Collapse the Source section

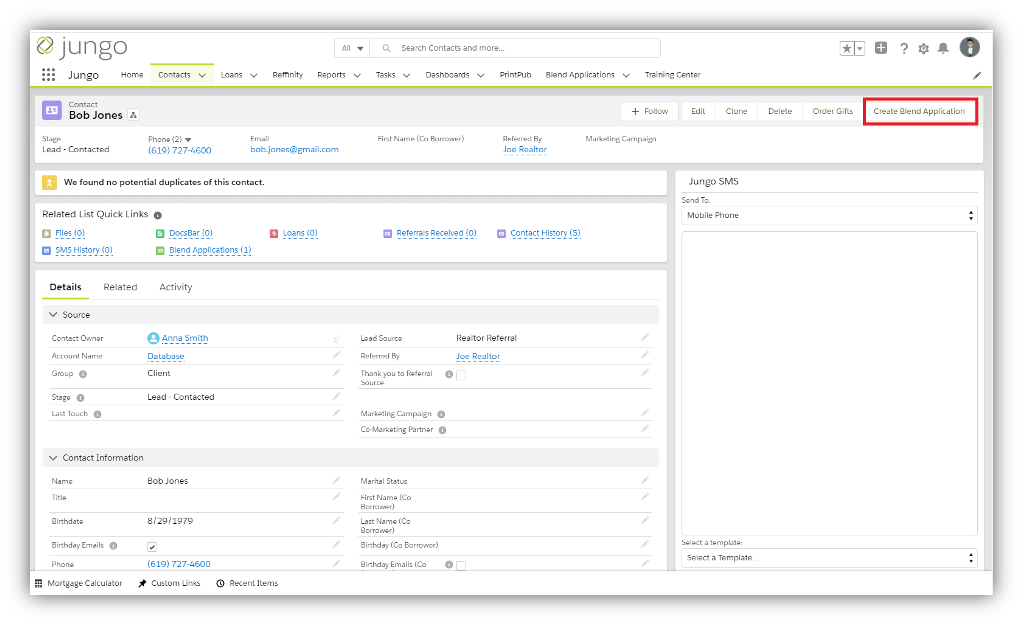click(55, 314)
